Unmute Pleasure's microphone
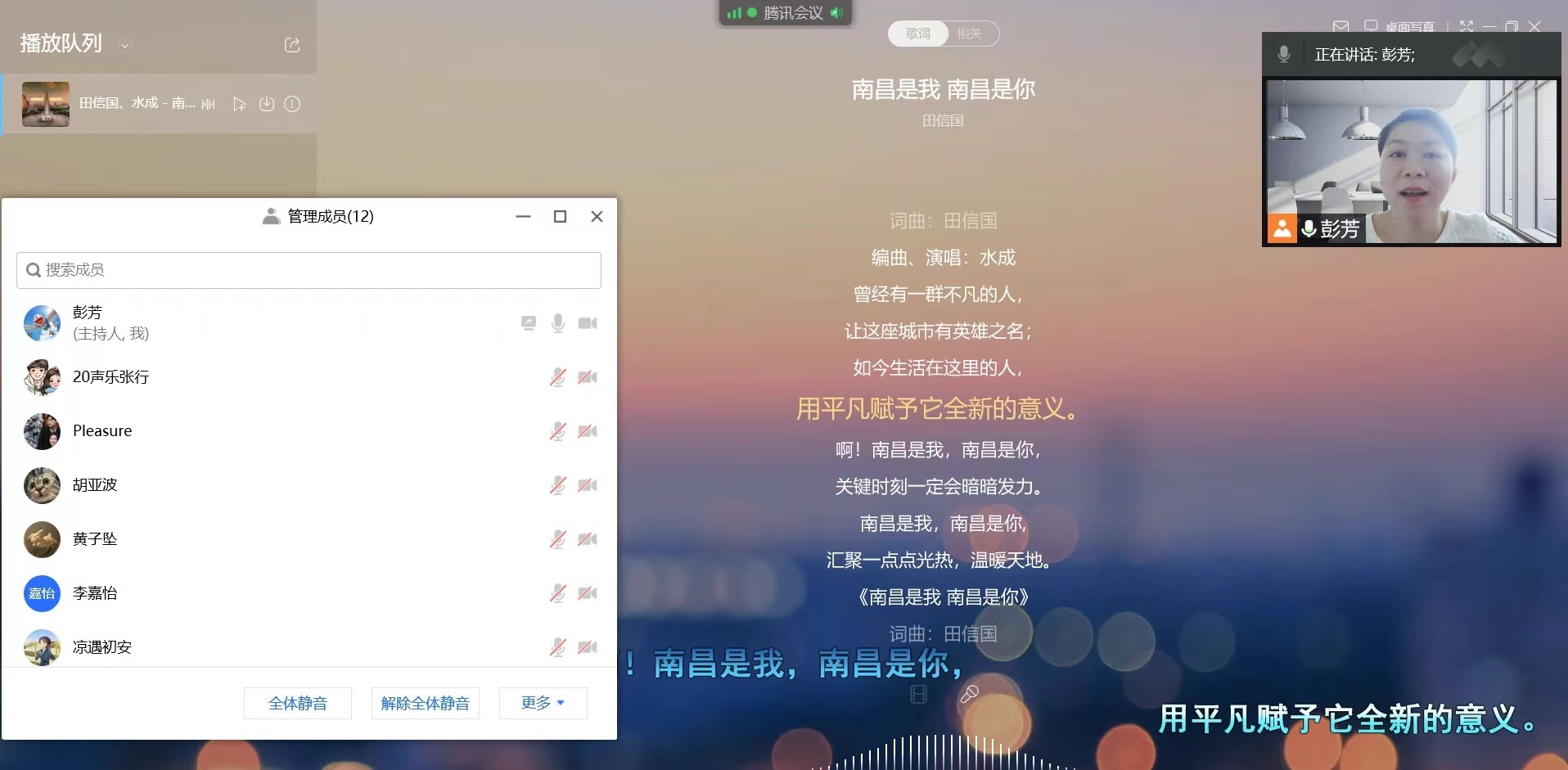The width and height of the screenshot is (1568, 770). tap(557, 431)
